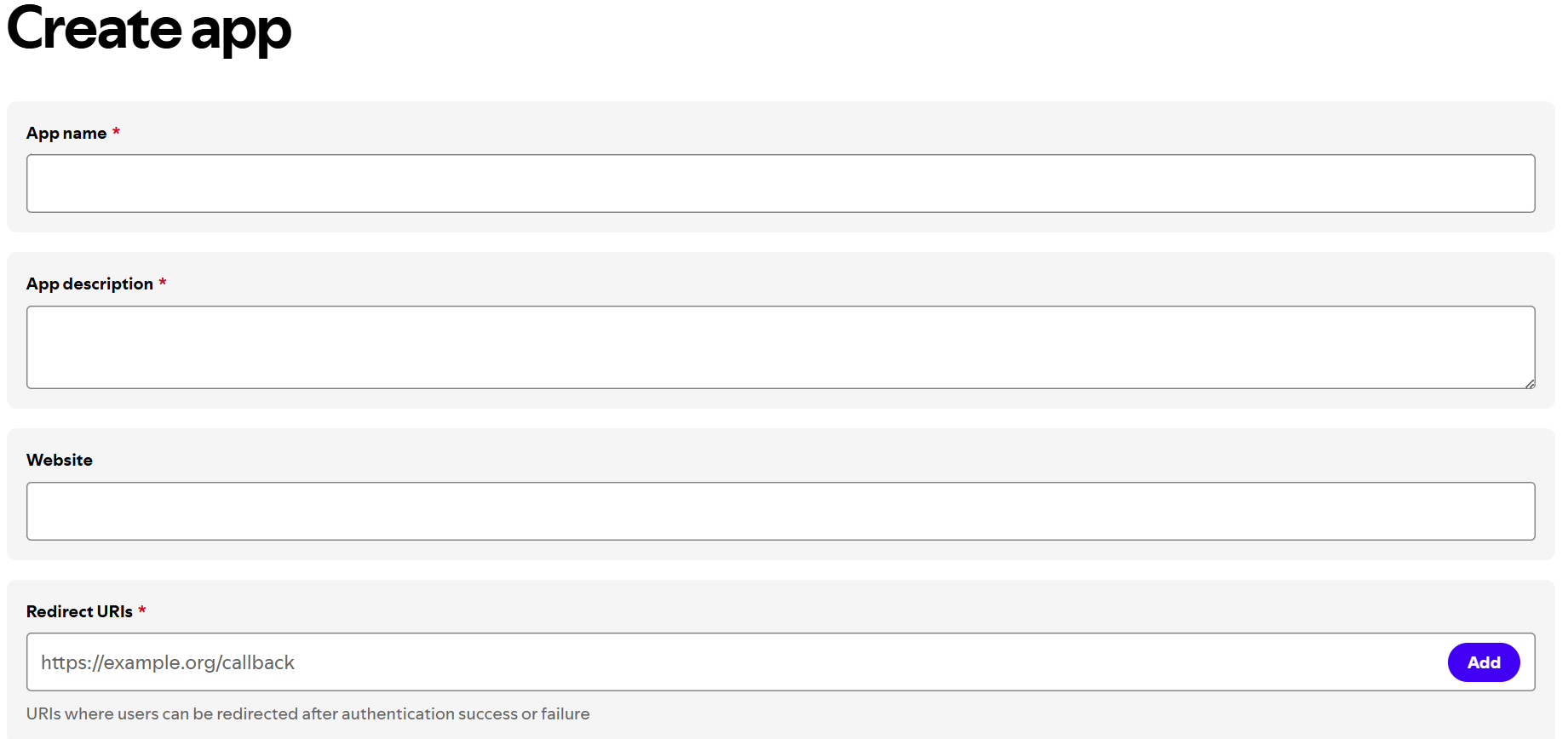Click the redirect URIs helper text
Screen dimensions: 1568x739
[307, 713]
